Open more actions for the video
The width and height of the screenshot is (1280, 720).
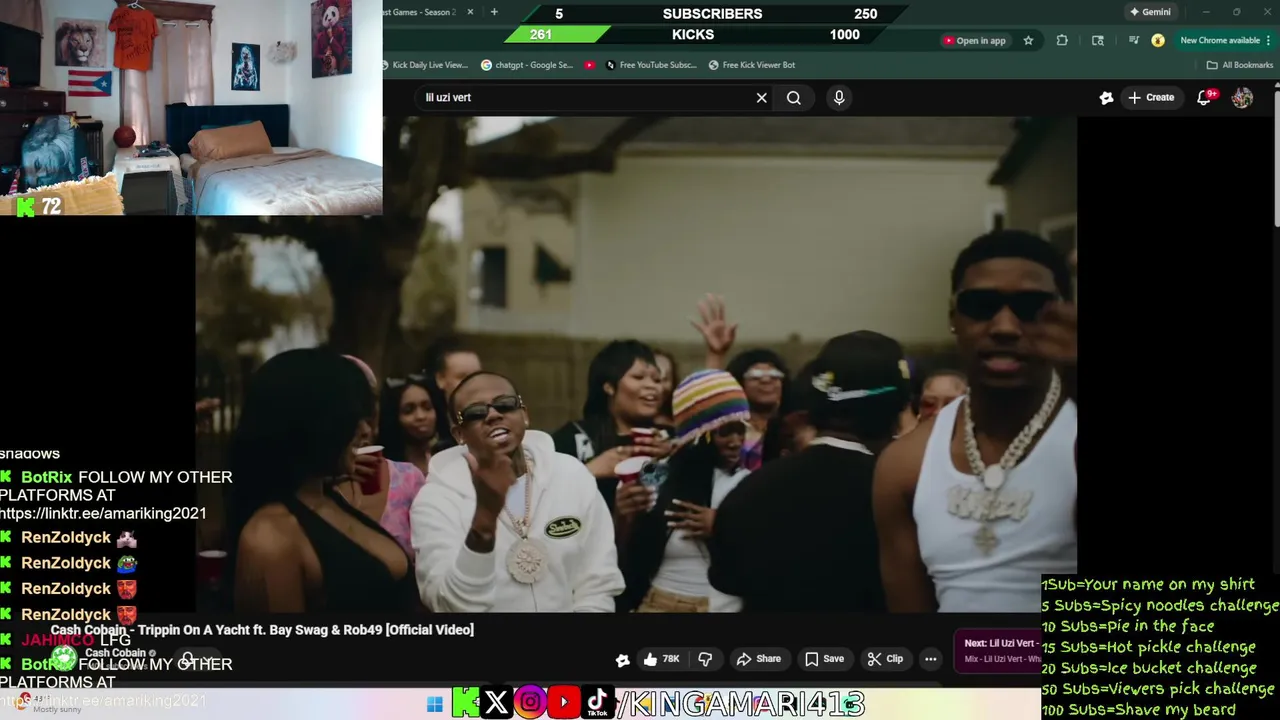pos(931,659)
